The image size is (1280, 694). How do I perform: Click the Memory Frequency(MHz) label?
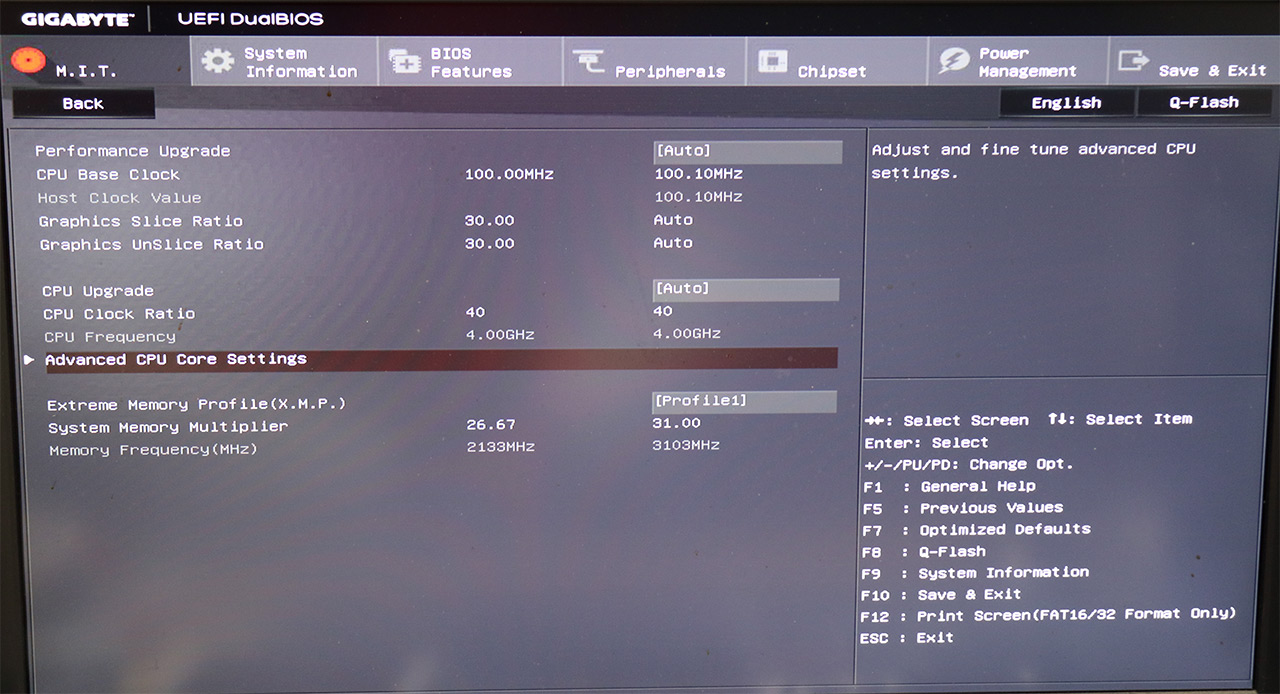153,450
